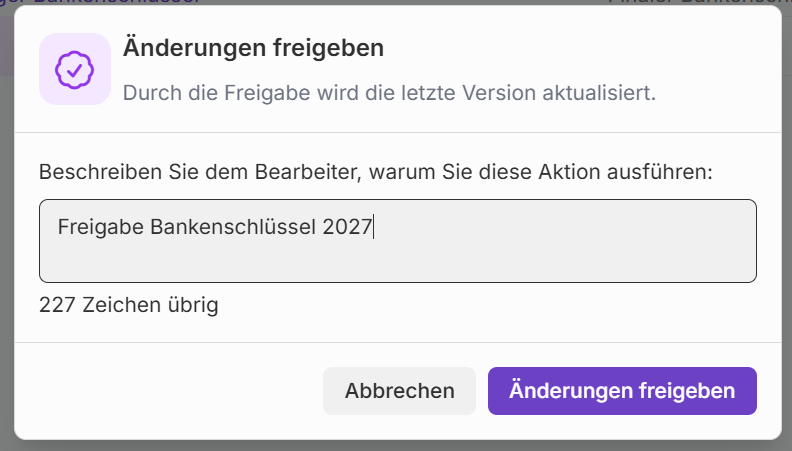Click the empty right side of the text area

(x=600, y=240)
